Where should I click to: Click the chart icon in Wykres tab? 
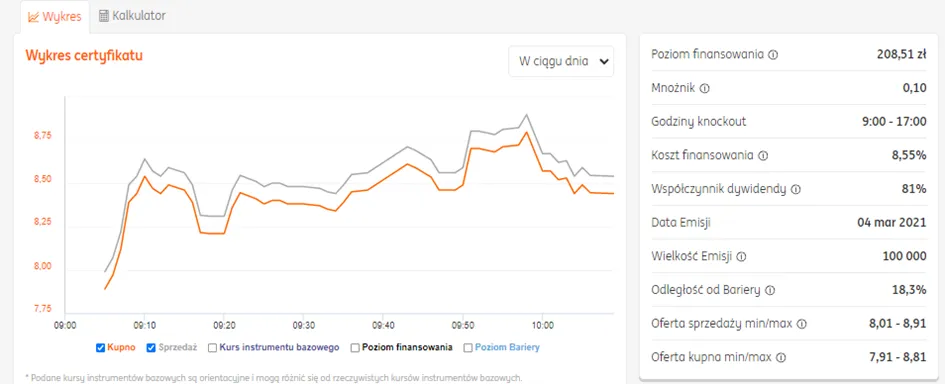click(34, 17)
